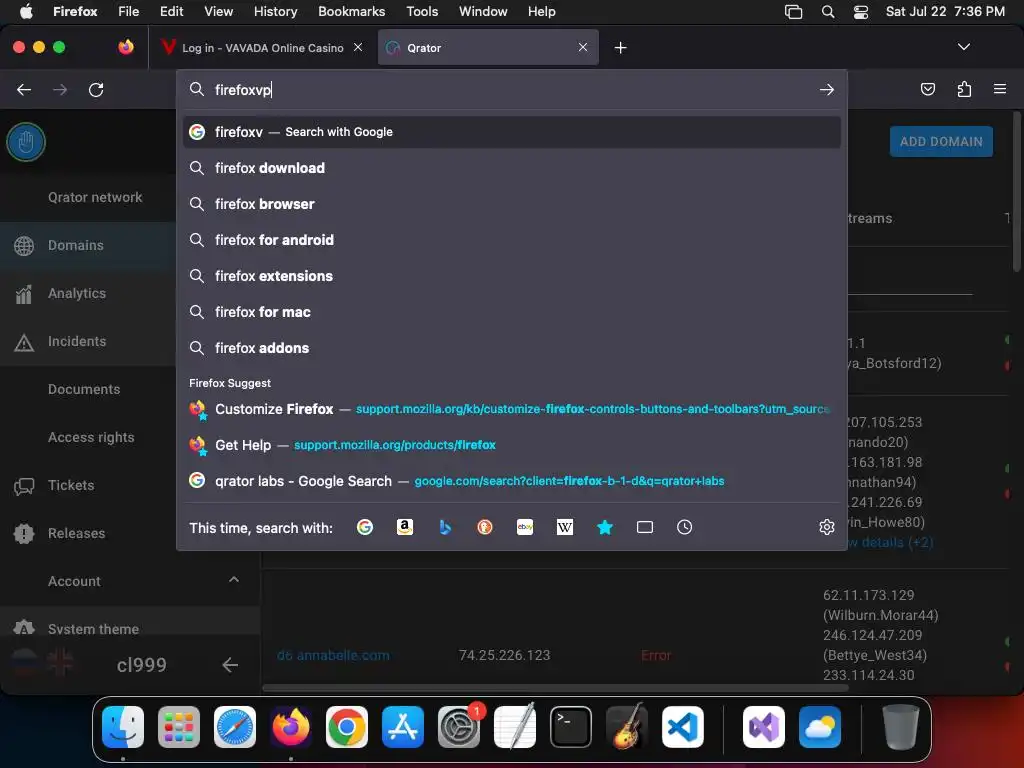Search bookmarks using the star icon
Viewport: 1024px width, 768px height.
tap(605, 527)
